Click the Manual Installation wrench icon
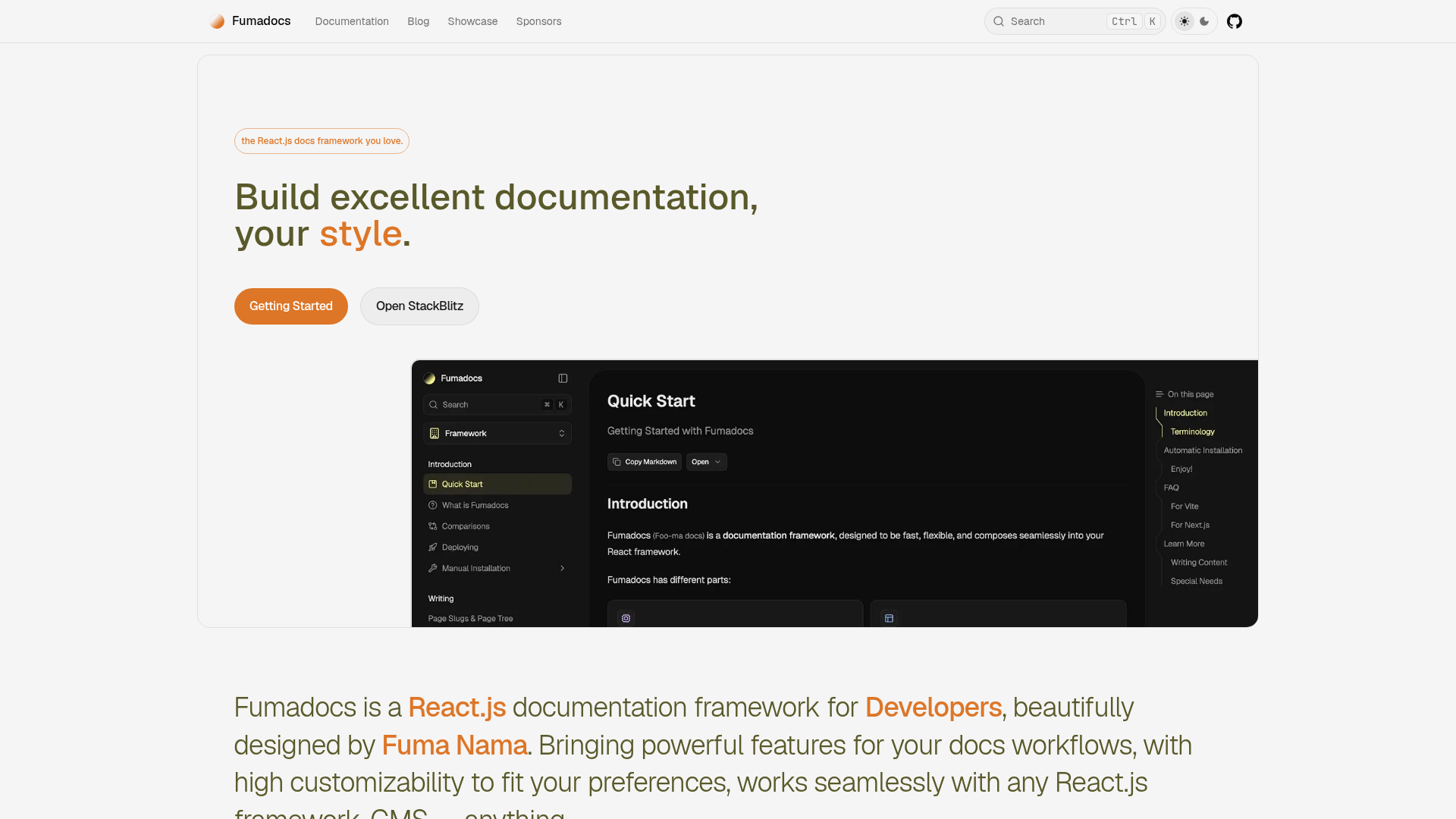 pos(433,568)
